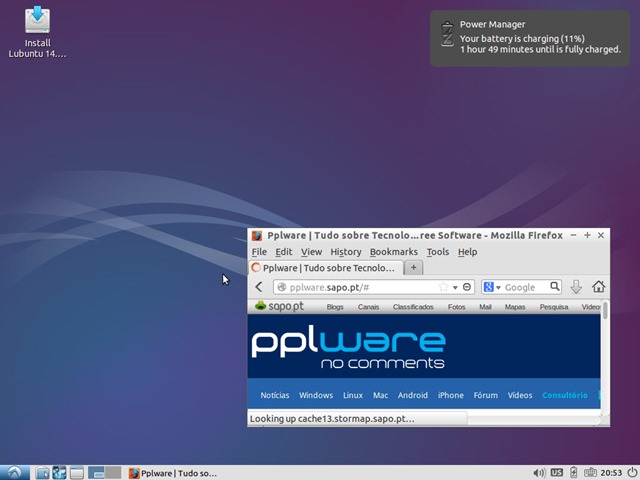Switch to the second workspace in pager

point(113,473)
